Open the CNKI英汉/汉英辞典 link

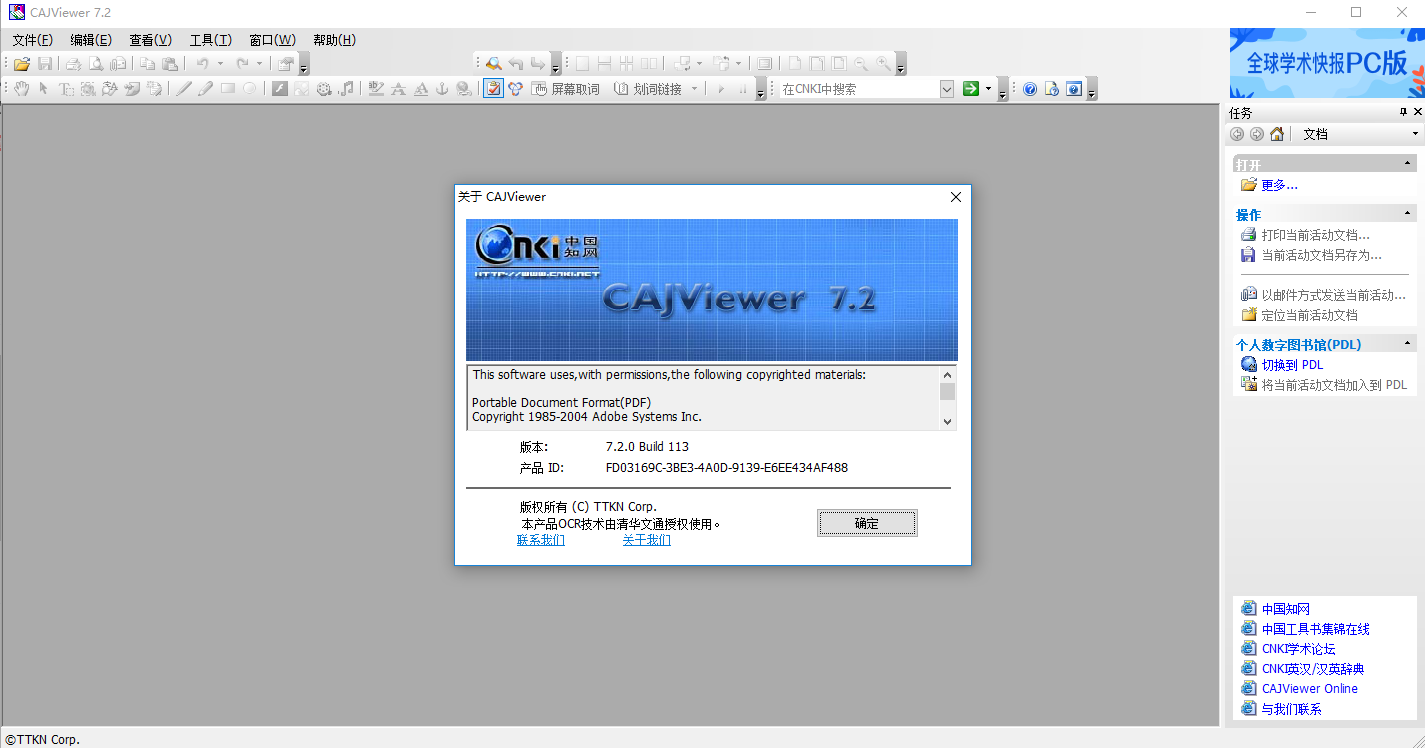click(x=1312, y=669)
